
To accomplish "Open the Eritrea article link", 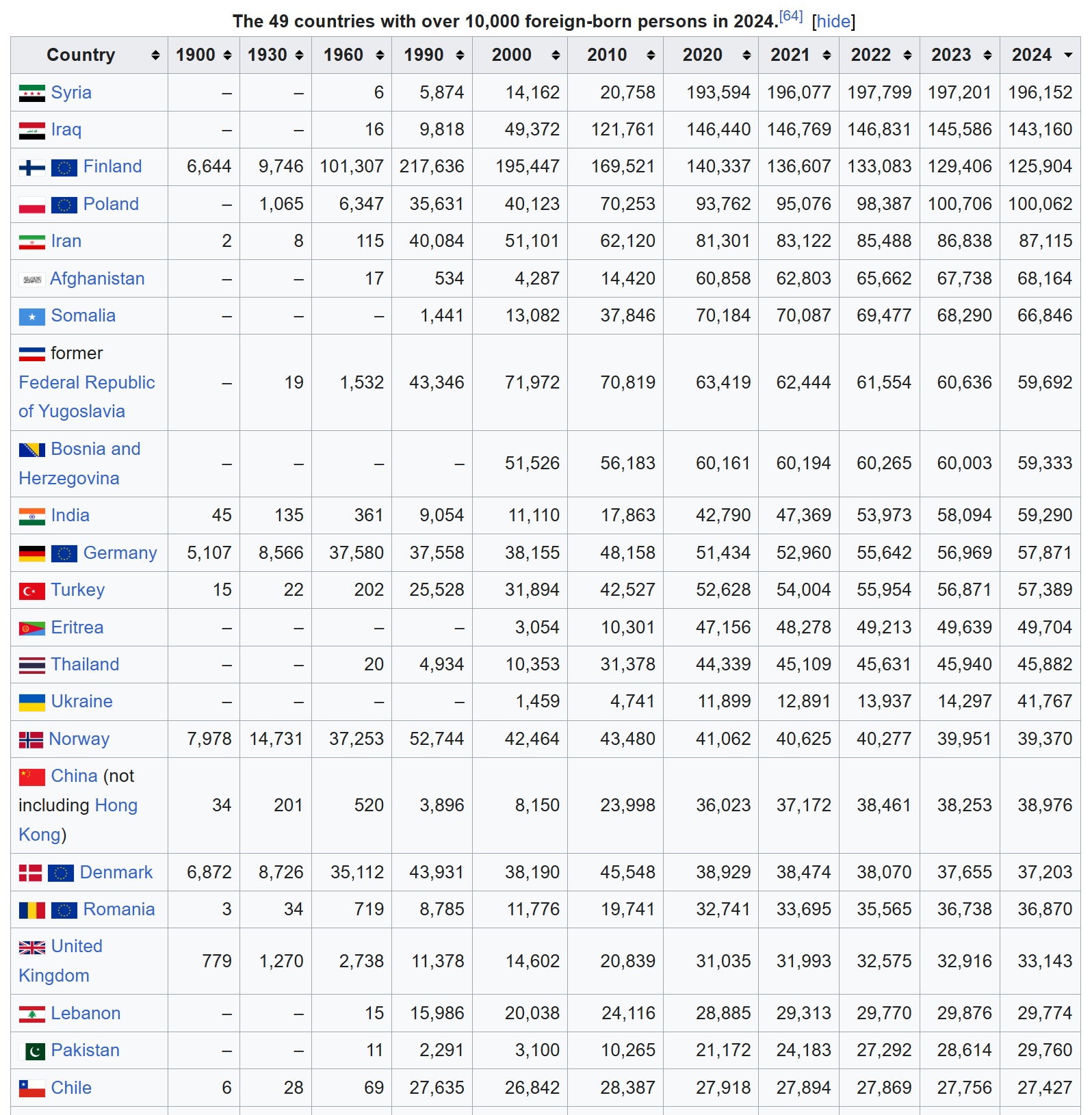I will click(77, 627).
